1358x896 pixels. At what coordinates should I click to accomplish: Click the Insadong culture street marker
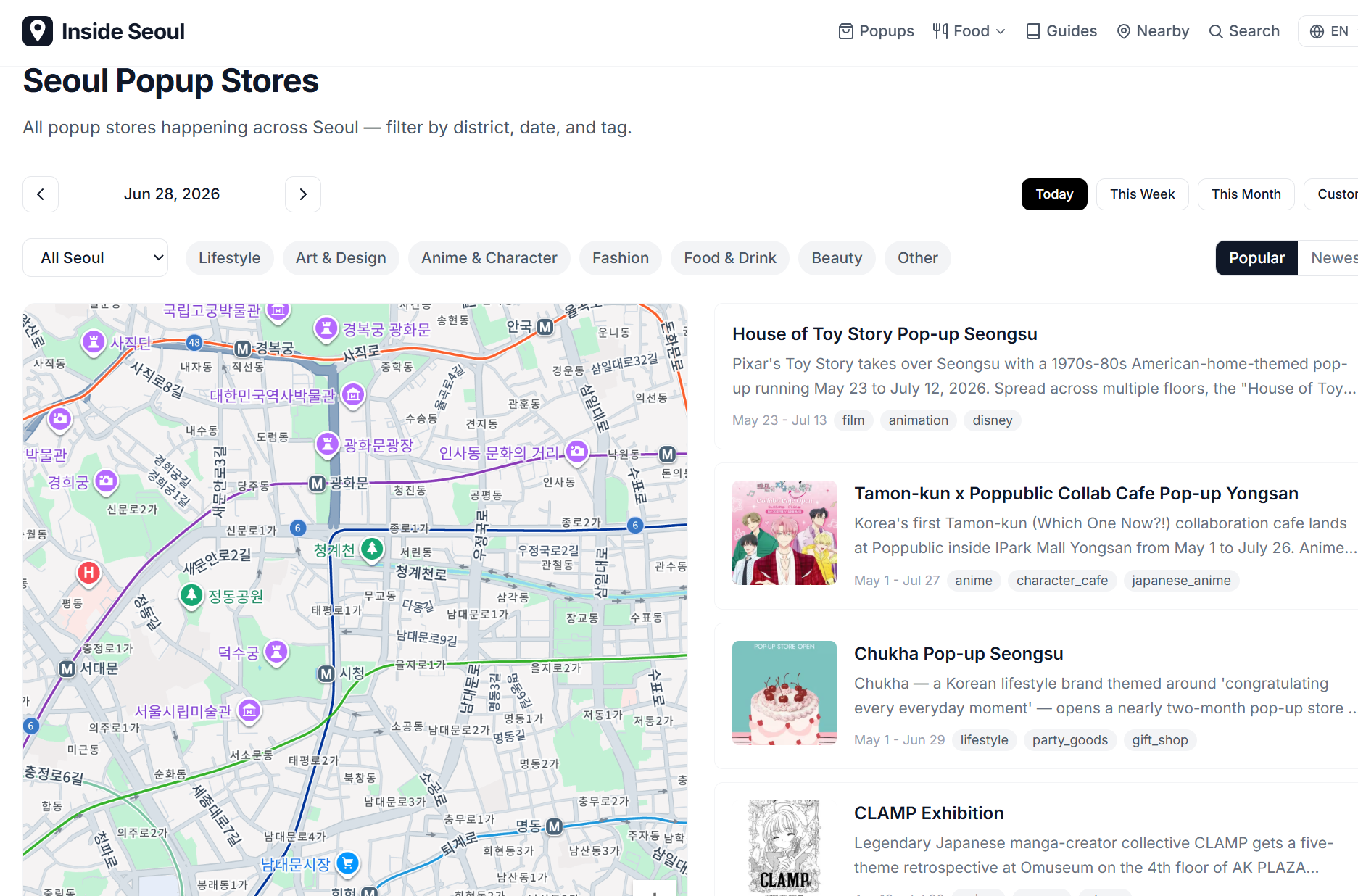click(x=577, y=452)
